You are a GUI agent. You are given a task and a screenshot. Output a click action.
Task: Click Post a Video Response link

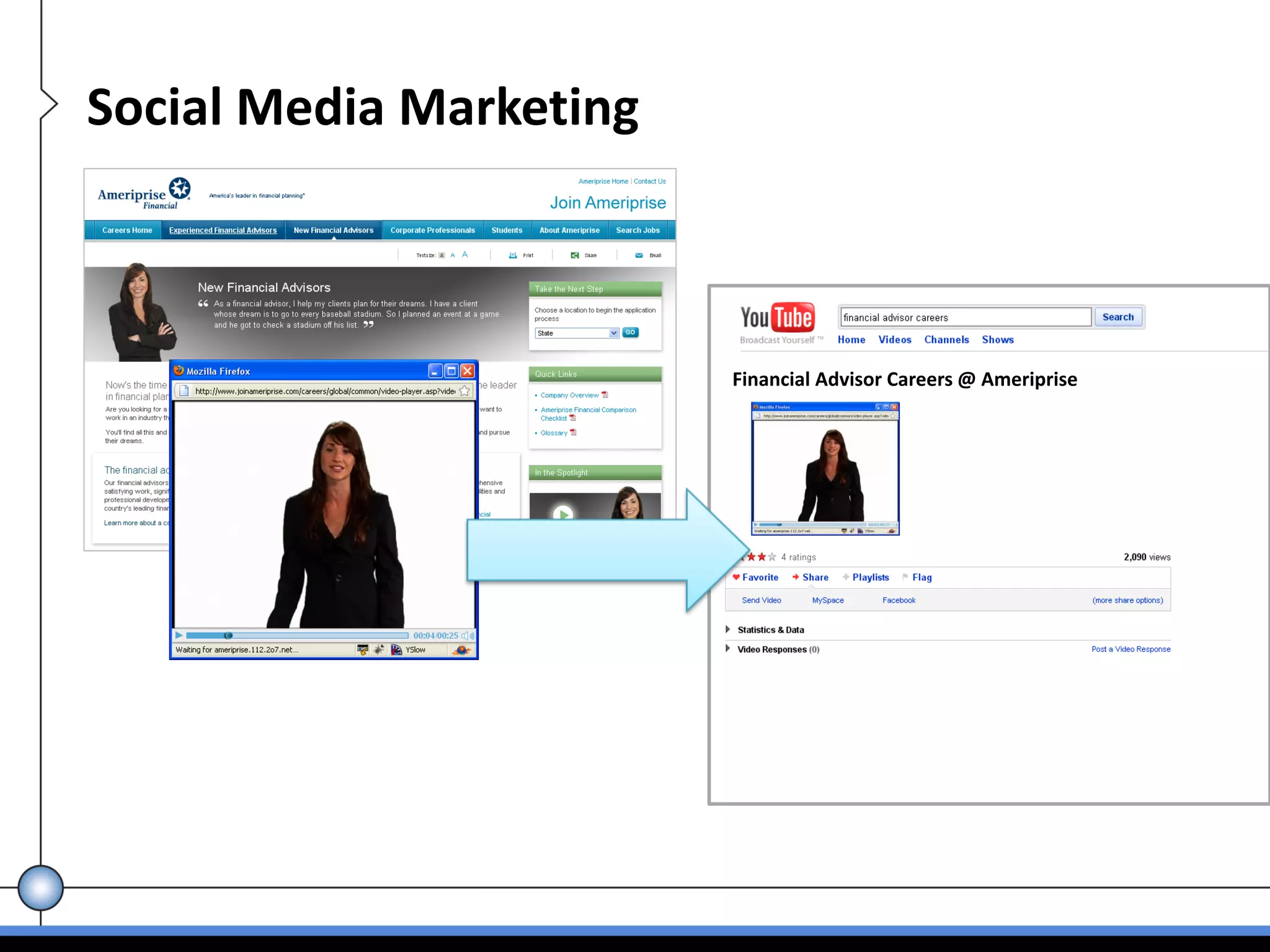[1131, 649]
